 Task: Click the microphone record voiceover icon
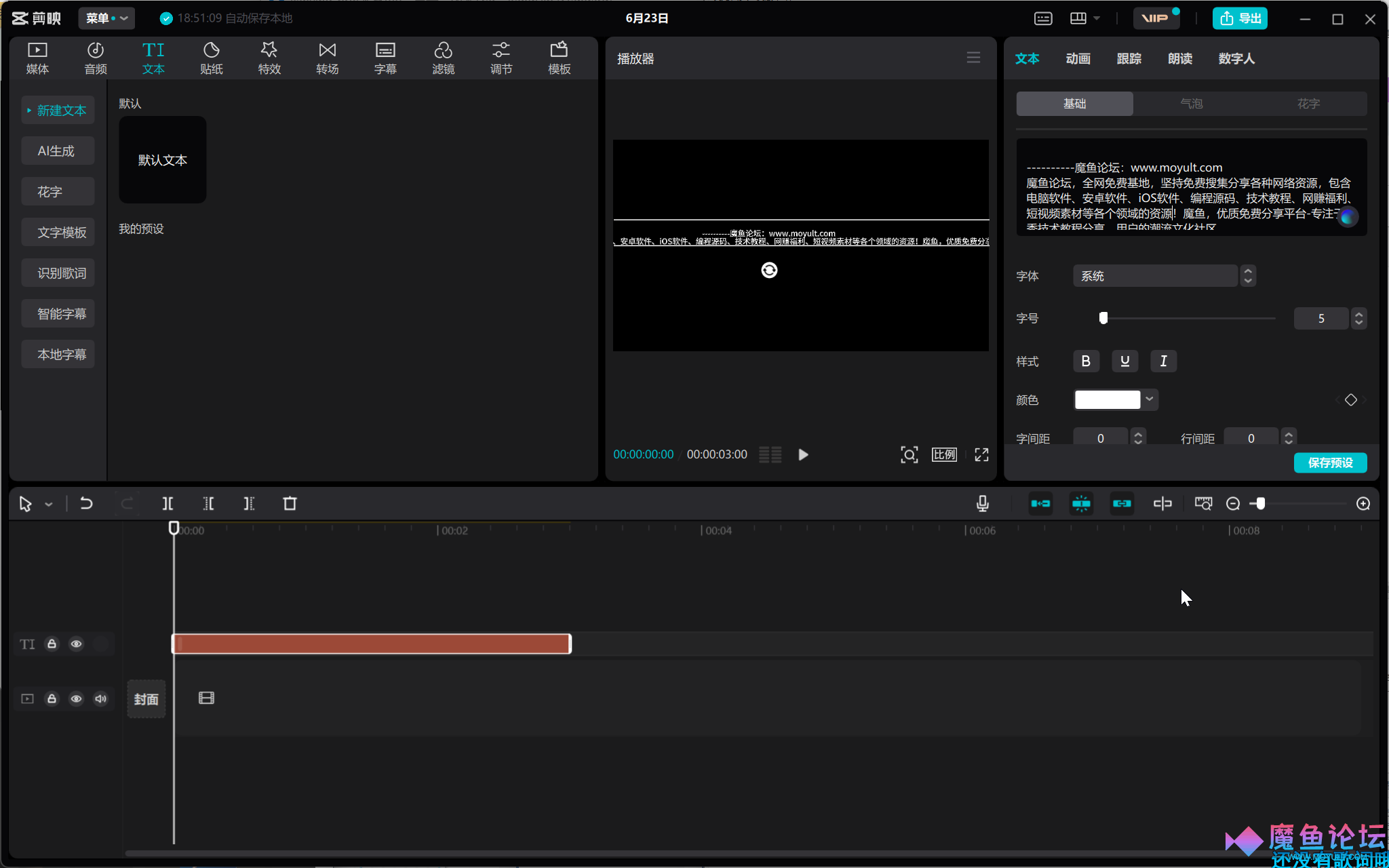982,504
